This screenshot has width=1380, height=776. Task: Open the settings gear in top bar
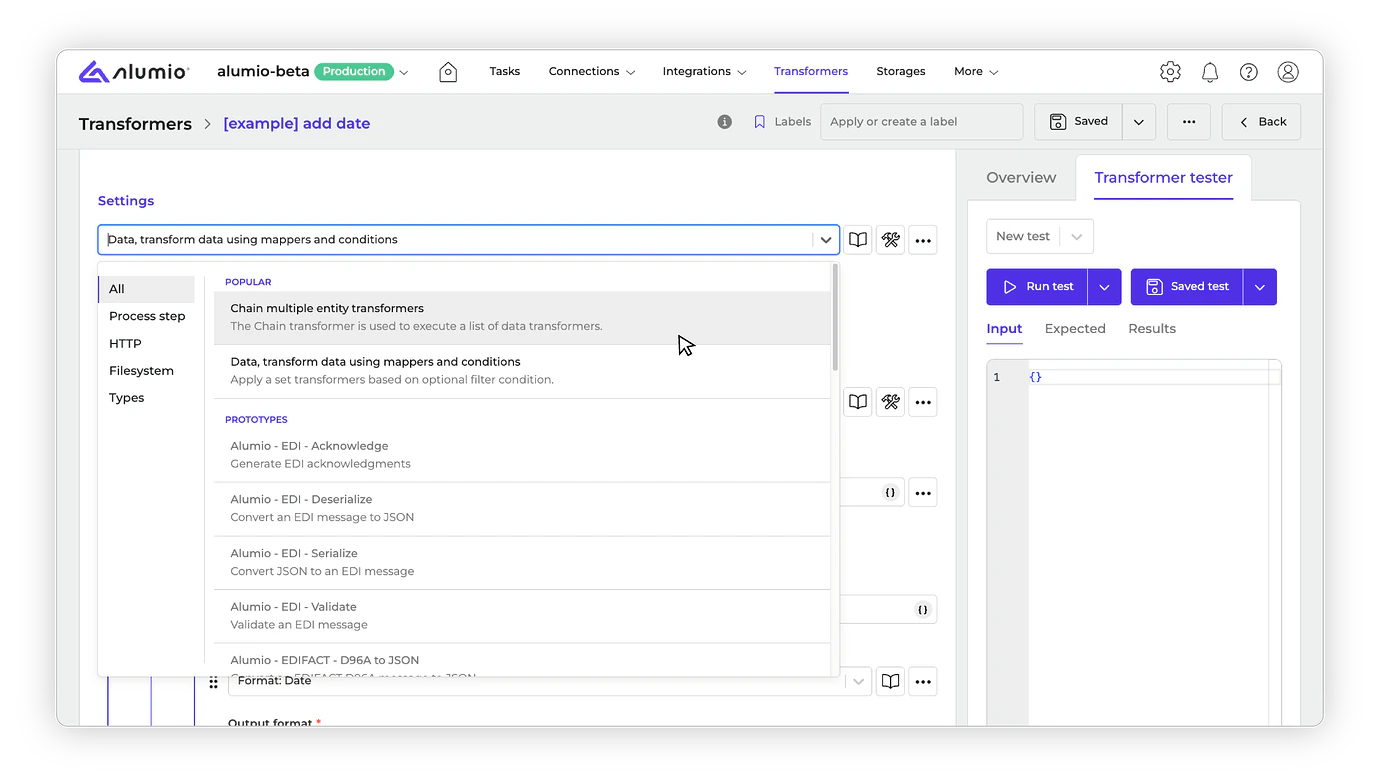(x=1170, y=72)
